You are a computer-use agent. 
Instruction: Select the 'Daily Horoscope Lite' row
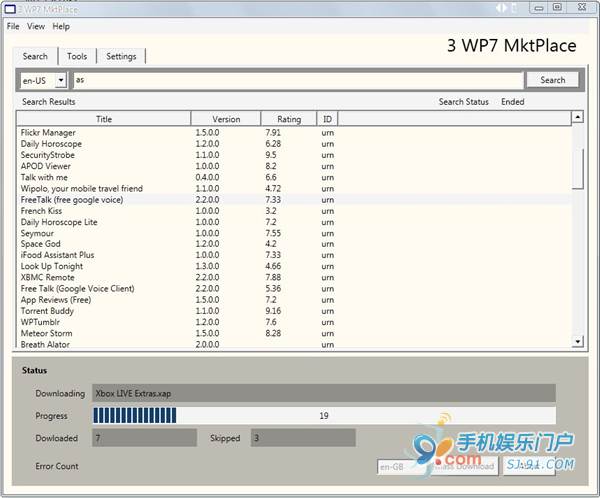pos(294,222)
